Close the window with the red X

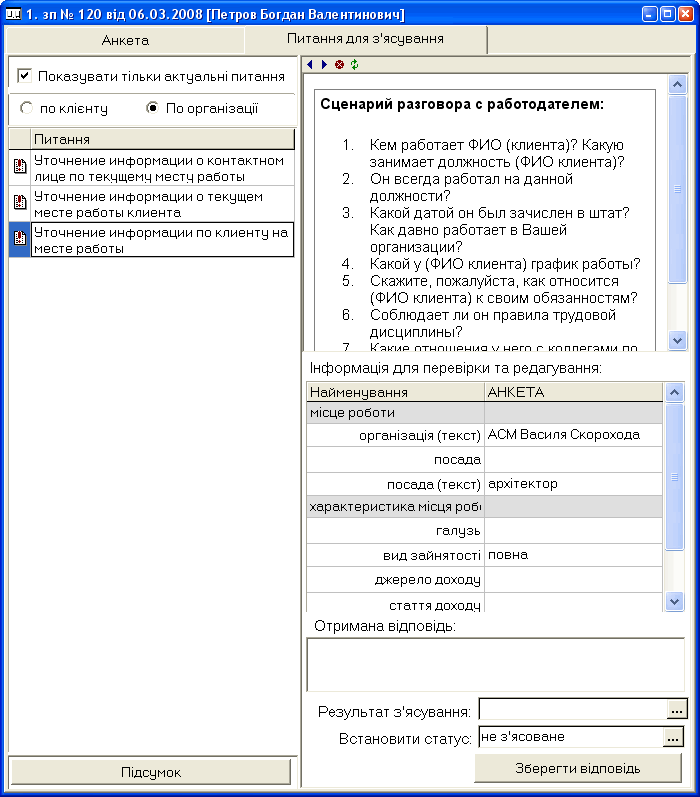(685, 14)
